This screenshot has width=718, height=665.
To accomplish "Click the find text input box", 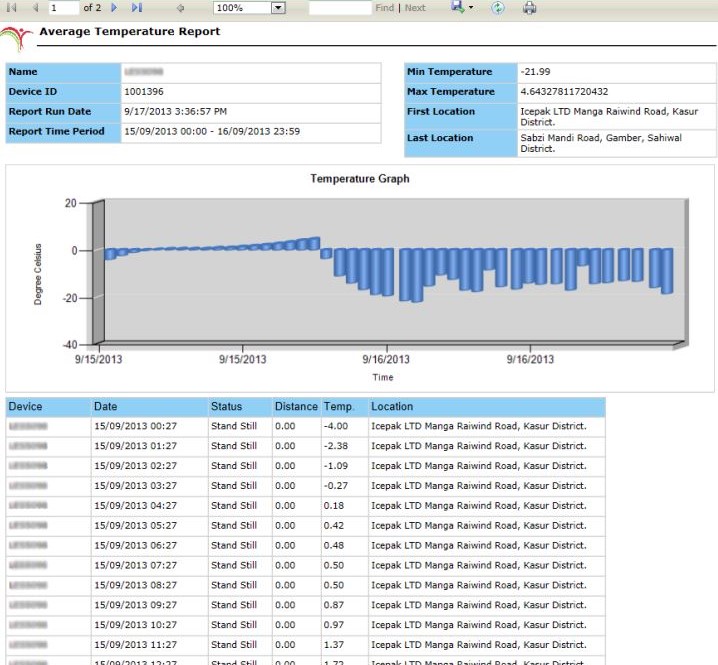I will (340, 8).
